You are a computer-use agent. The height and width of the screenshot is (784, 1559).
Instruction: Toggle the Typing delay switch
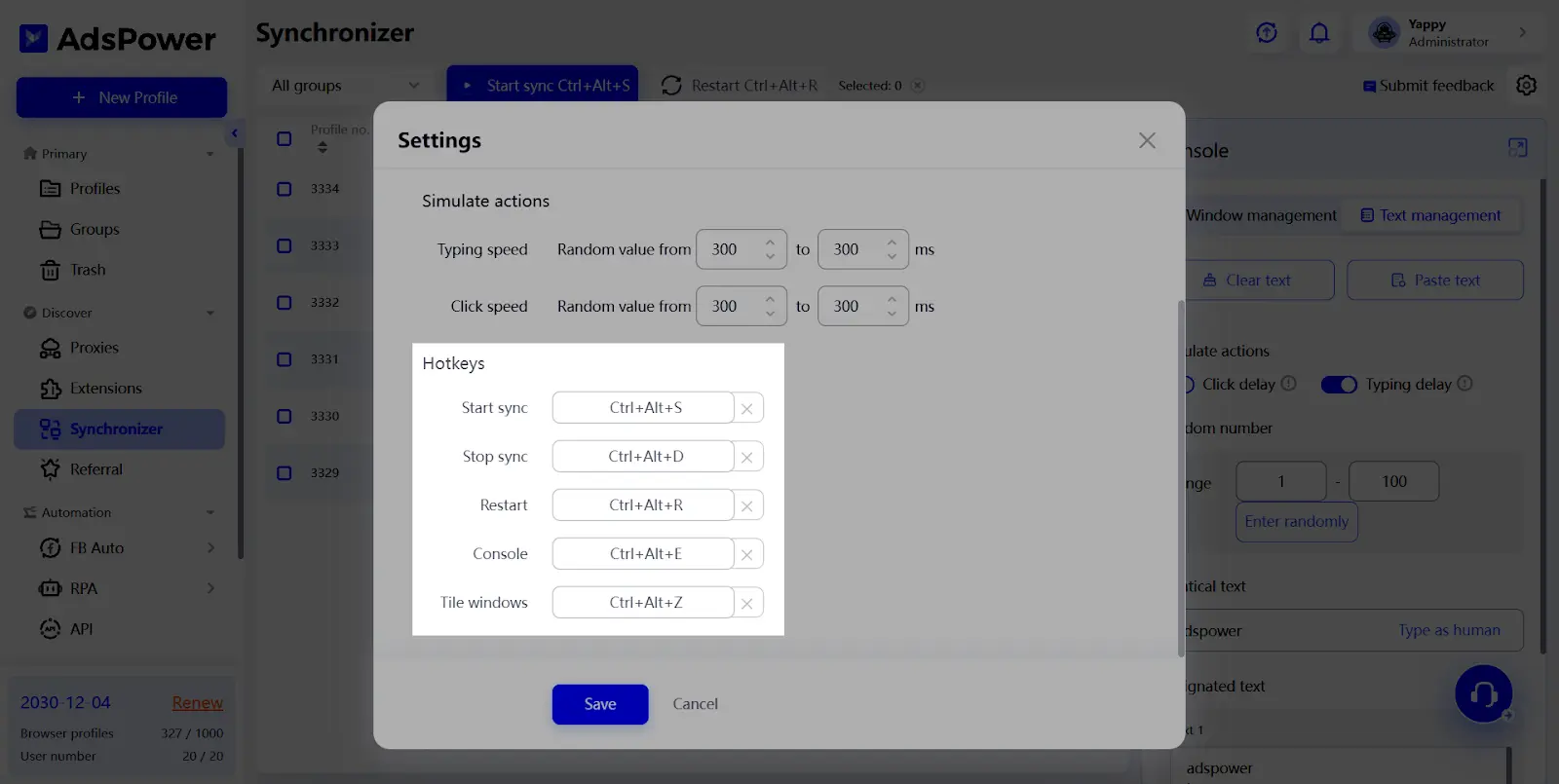click(x=1338, y=385)
